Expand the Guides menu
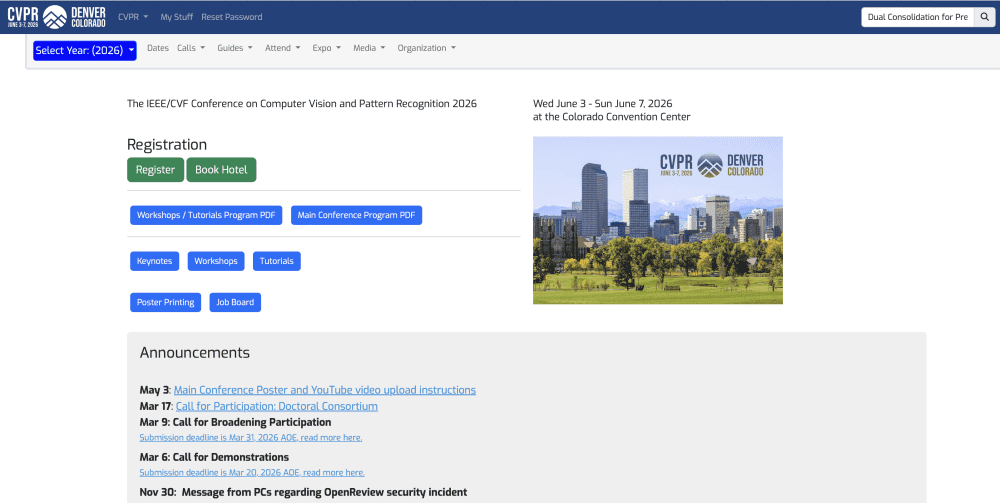Viewport: 1000px width, 503px height. click(x=235, y=48)
